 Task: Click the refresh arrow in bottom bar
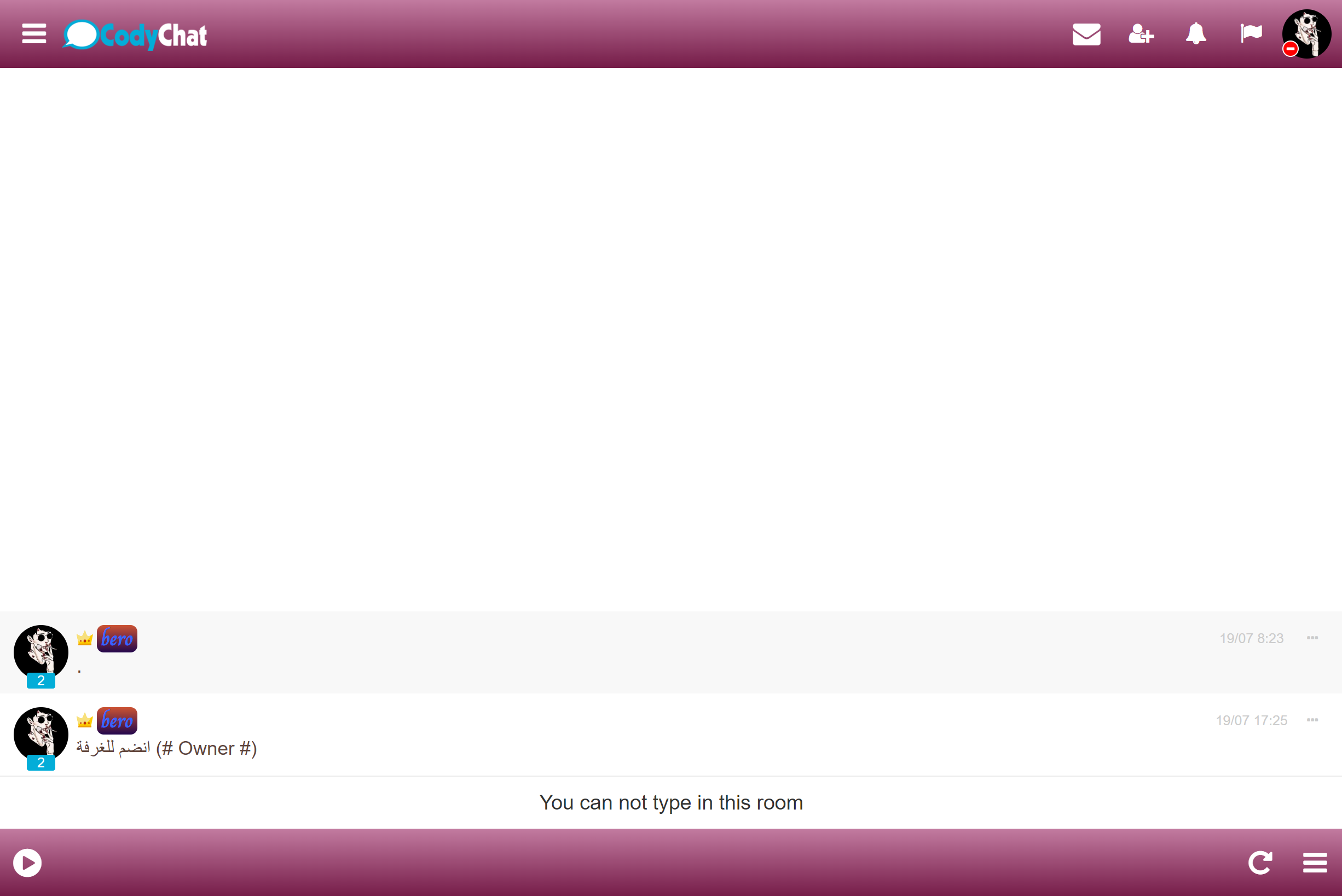tap(1260, 863)
